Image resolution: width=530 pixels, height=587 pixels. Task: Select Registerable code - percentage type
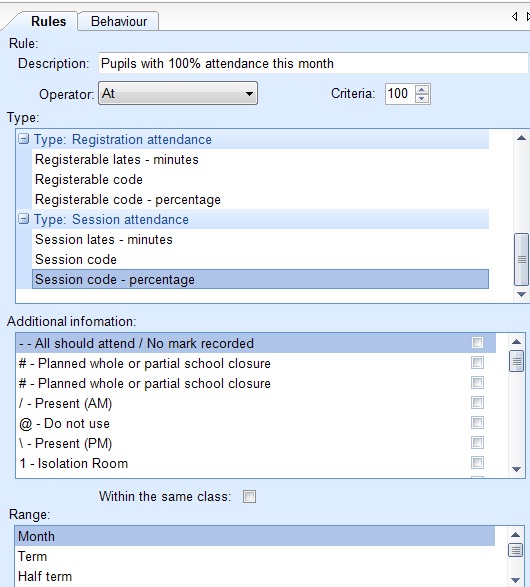pos(128,200)
